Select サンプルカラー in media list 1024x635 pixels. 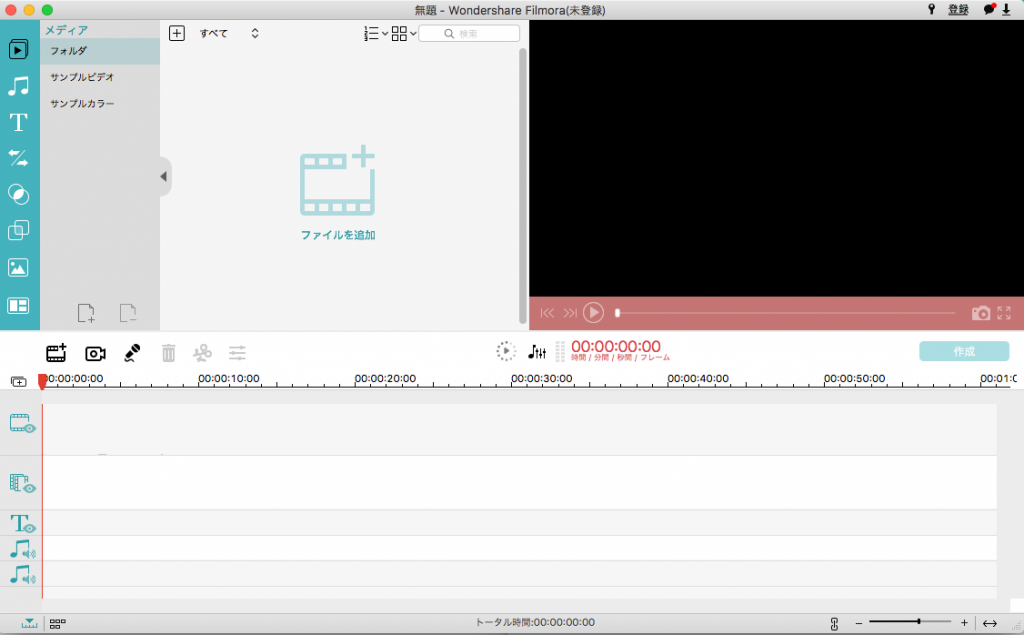click(82, 103)
